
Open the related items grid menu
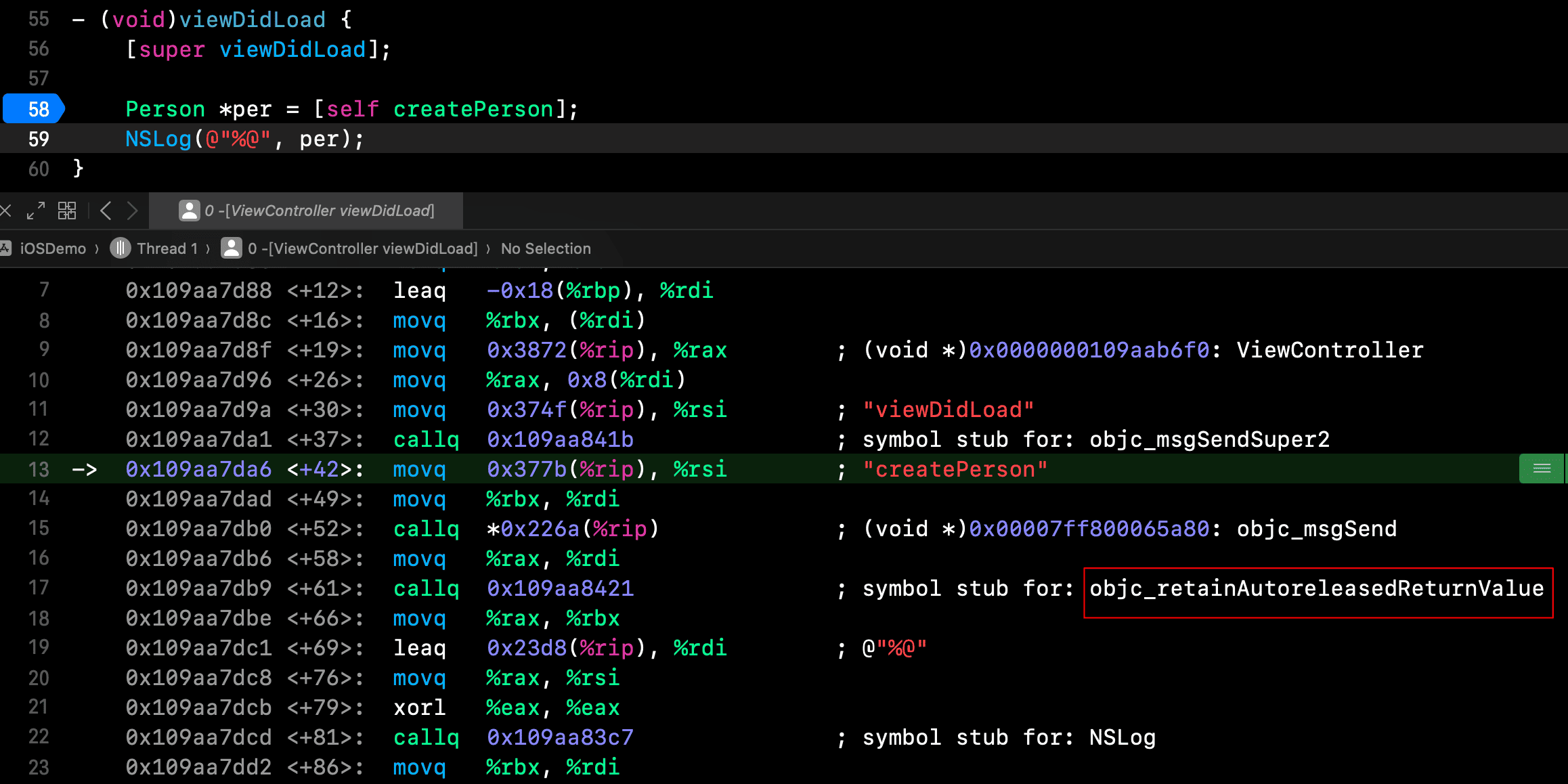[x=67, y=211]
